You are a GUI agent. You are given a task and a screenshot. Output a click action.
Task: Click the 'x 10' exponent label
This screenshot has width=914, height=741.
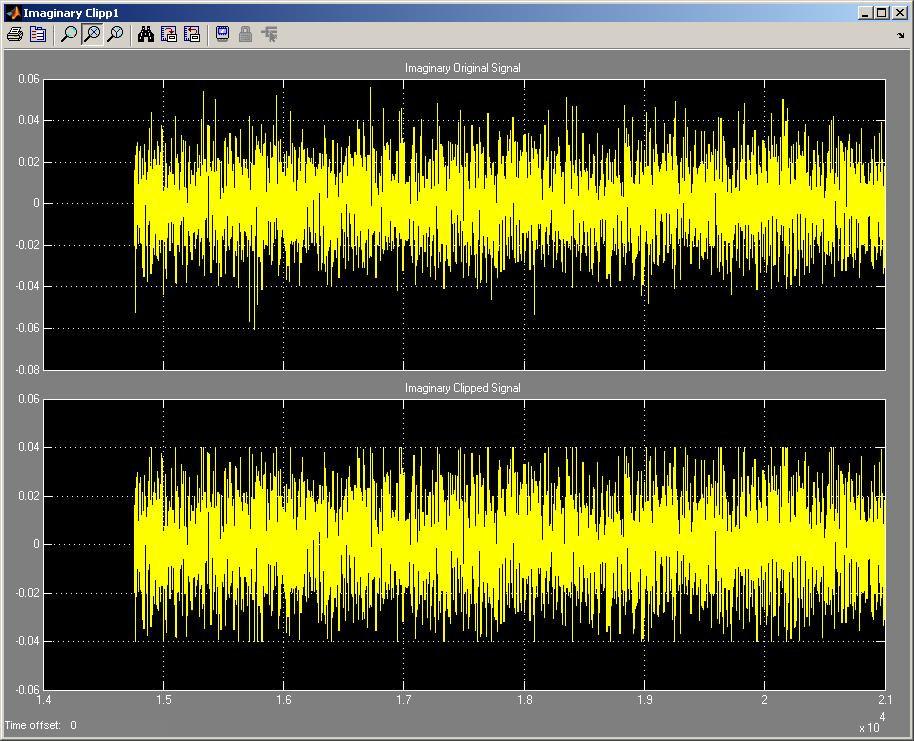[x=869, y=728]
